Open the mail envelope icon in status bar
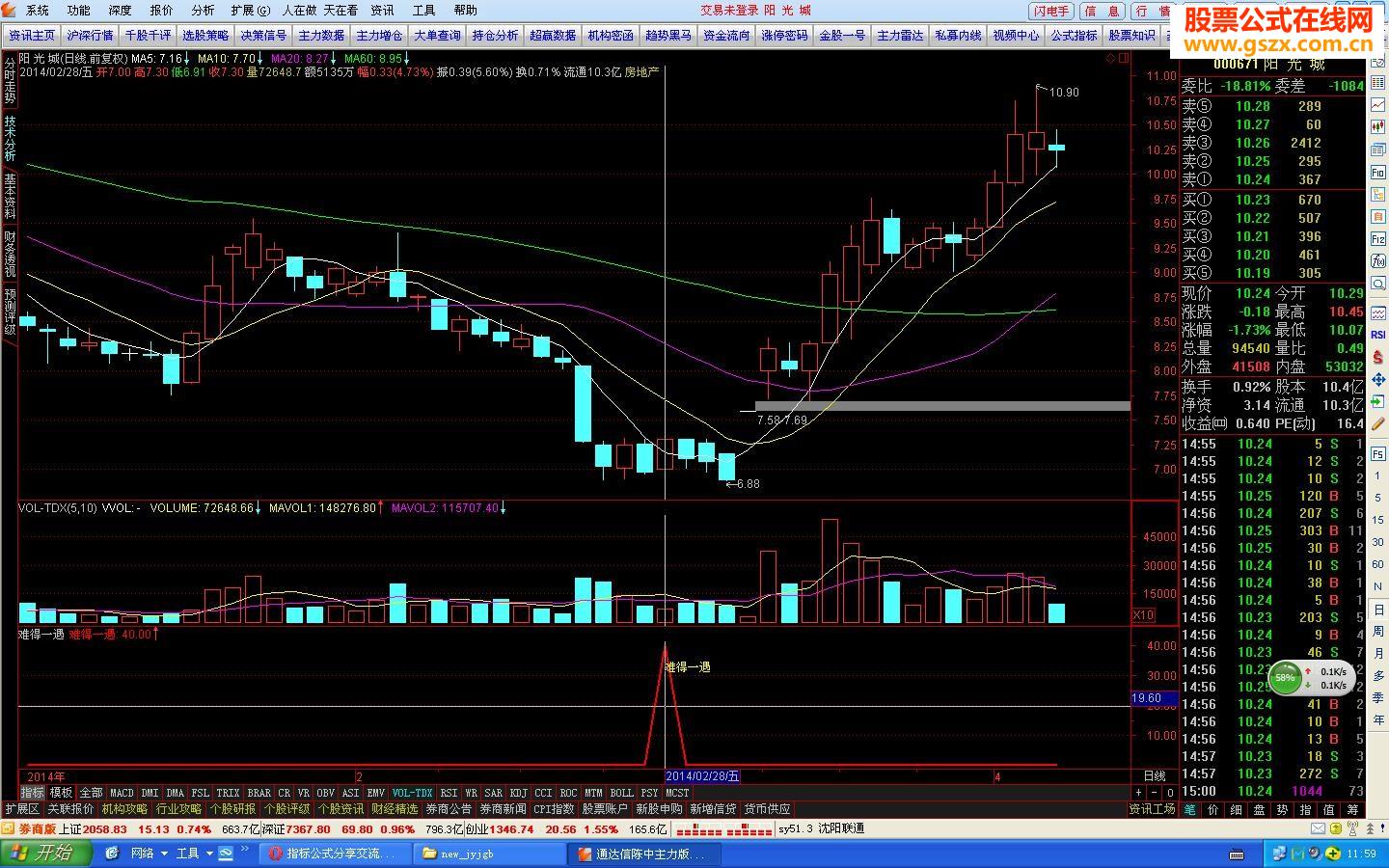Viewport: 1389px width, 868px height. pos(1318,828)
